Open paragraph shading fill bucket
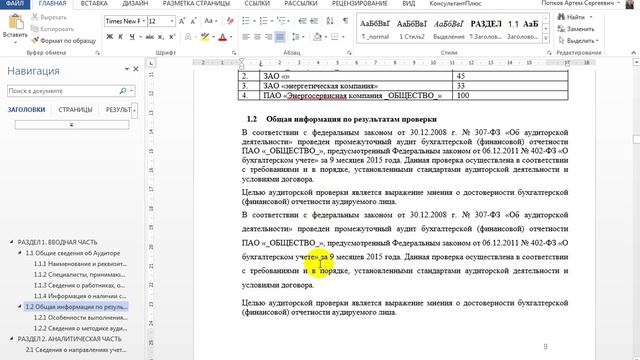The width and height of the screenshot is (640, 360). 318,37
